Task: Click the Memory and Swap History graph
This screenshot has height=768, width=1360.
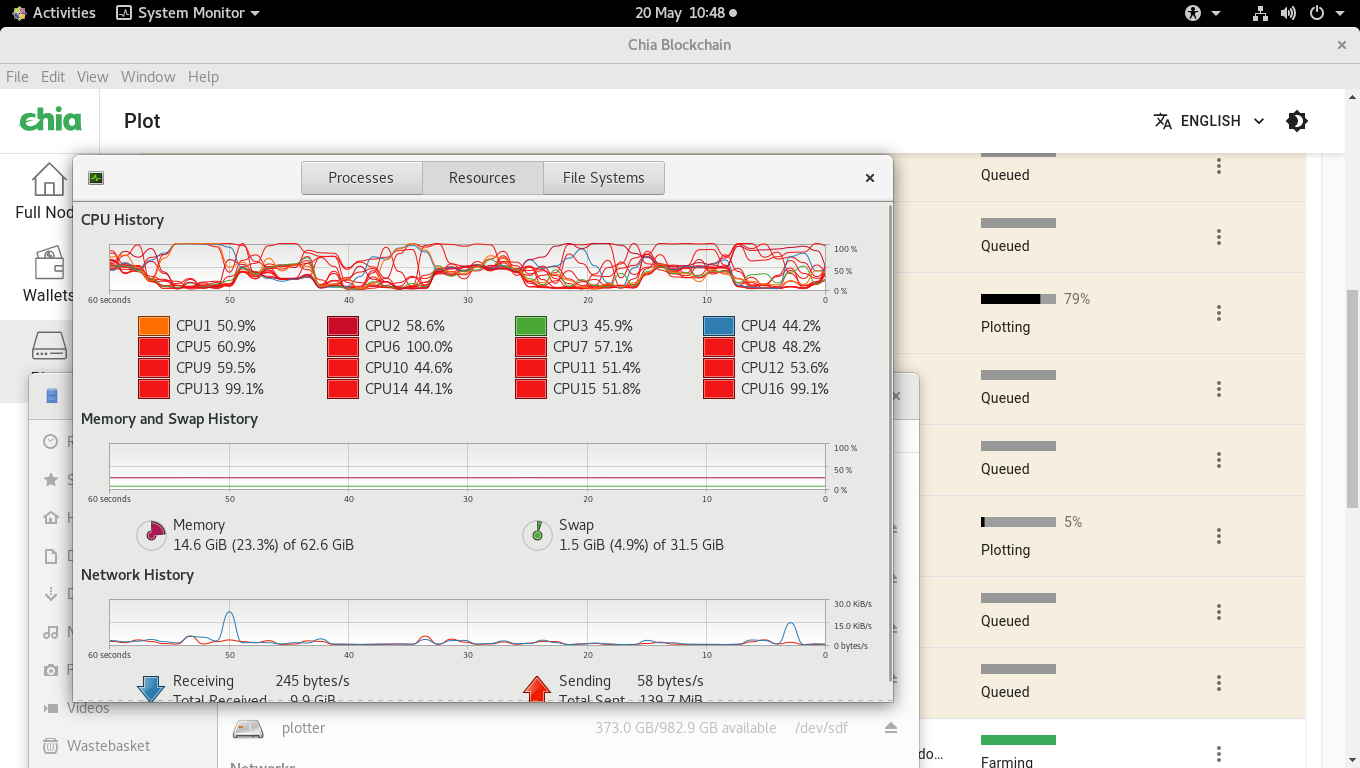Action: (x=467, y=466)
